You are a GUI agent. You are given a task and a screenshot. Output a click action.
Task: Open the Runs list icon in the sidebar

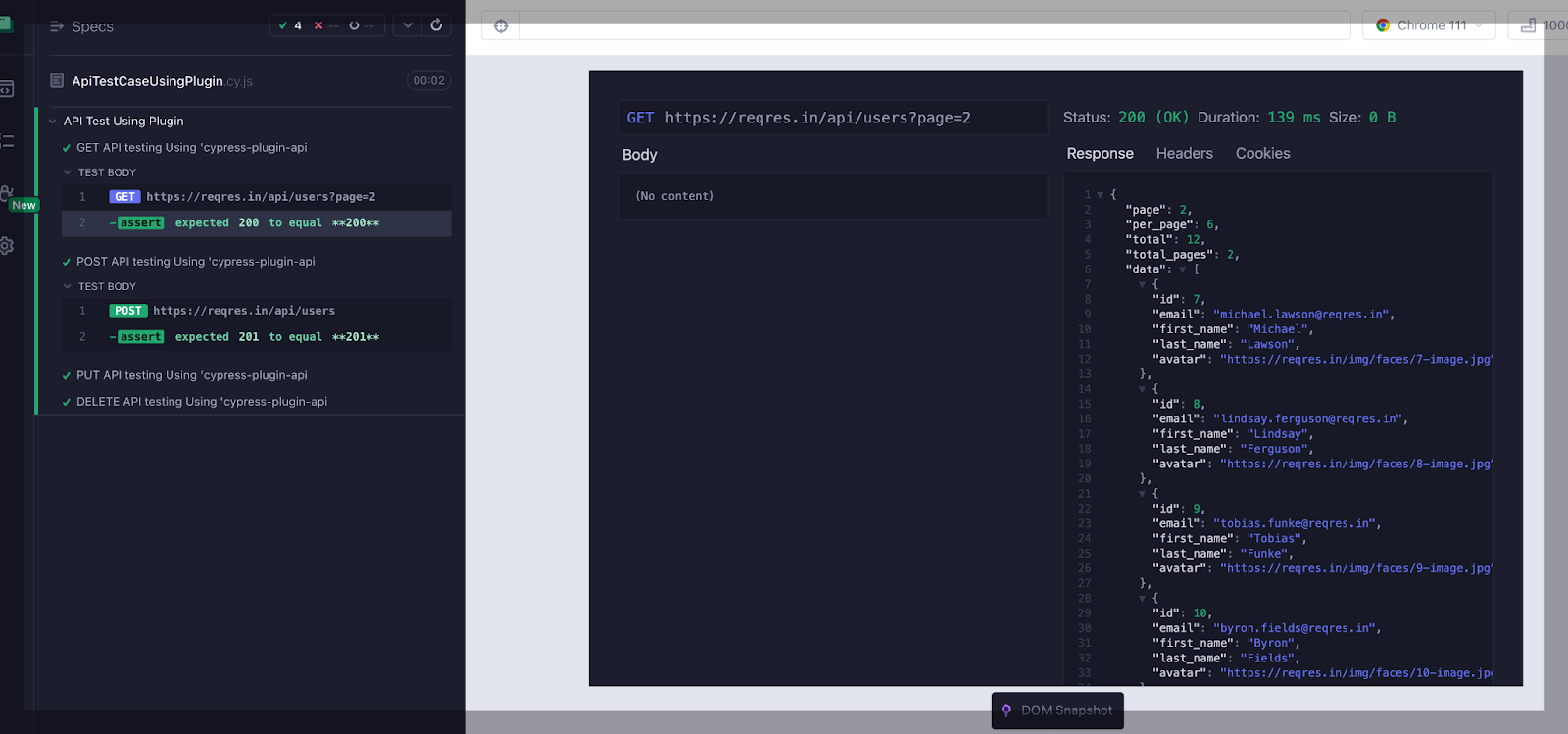[6, 141]
